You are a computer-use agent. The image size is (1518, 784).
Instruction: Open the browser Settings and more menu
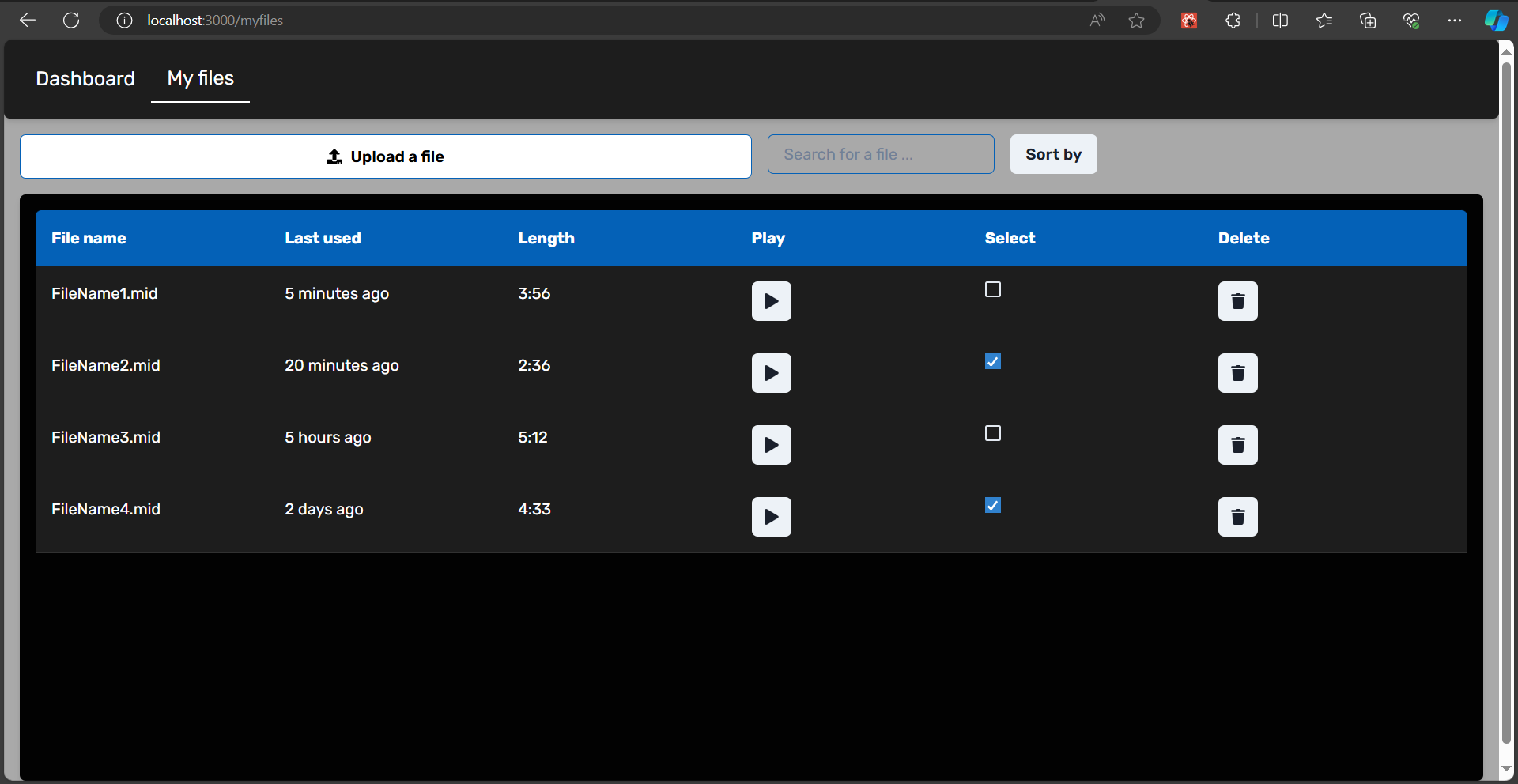point(1455,21)
